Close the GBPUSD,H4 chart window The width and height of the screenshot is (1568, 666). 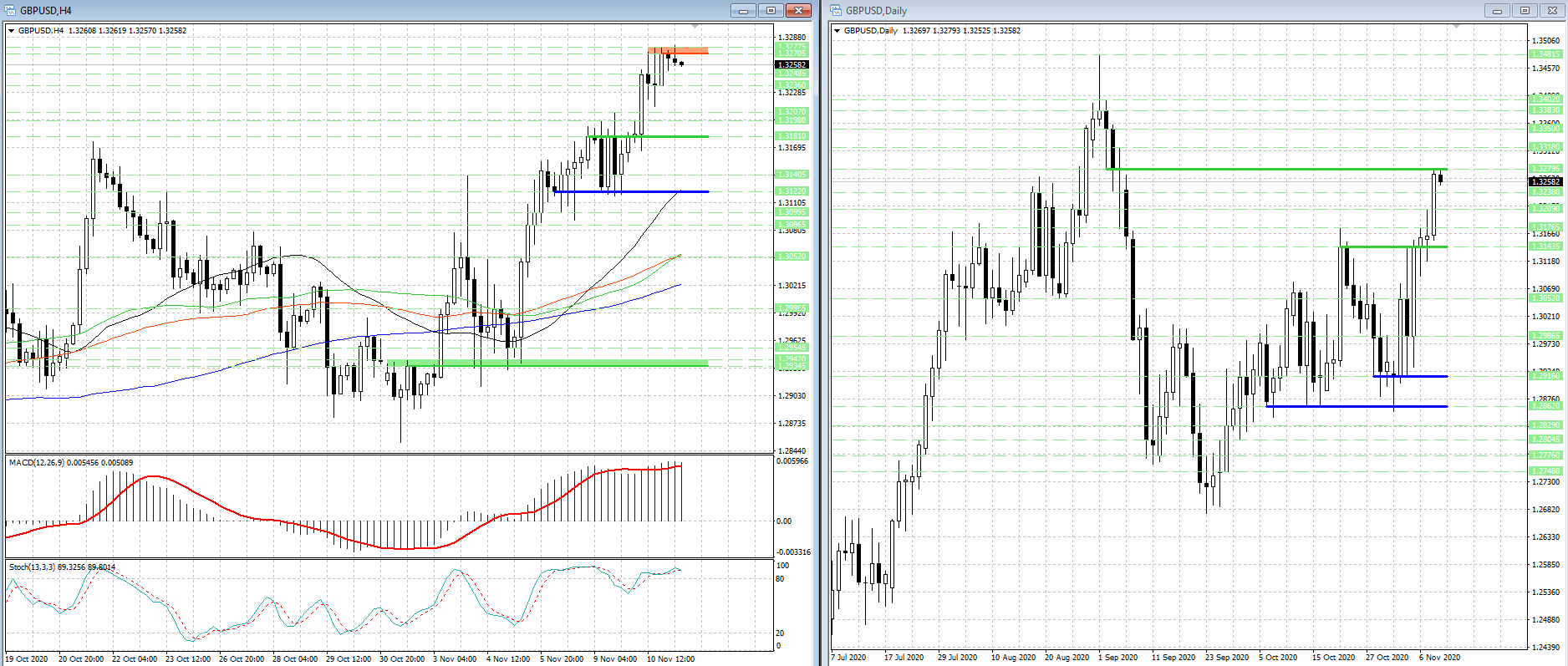(798, 11)
